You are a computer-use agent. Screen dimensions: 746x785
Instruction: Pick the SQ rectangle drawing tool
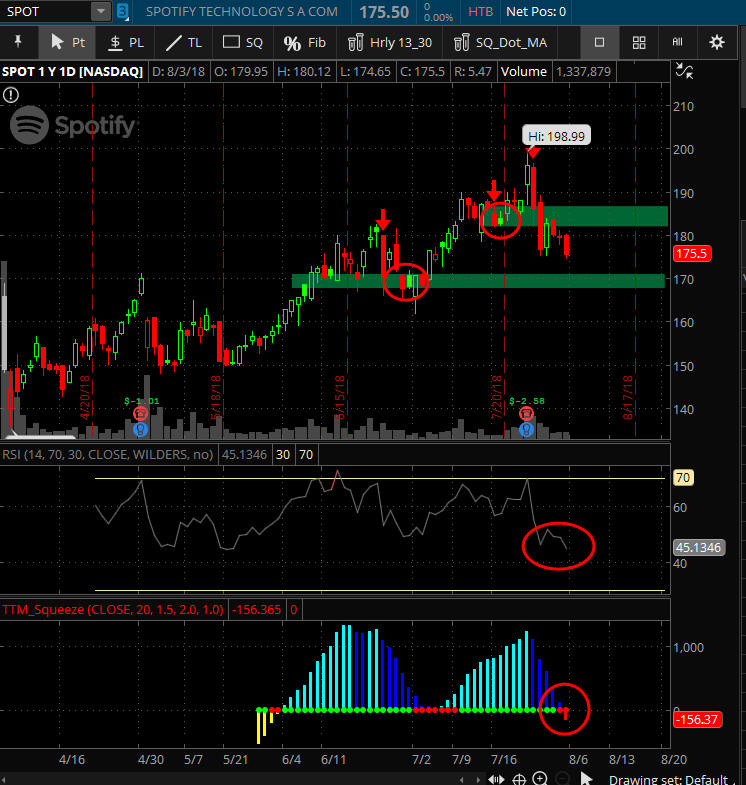click(x=243, y=43)
